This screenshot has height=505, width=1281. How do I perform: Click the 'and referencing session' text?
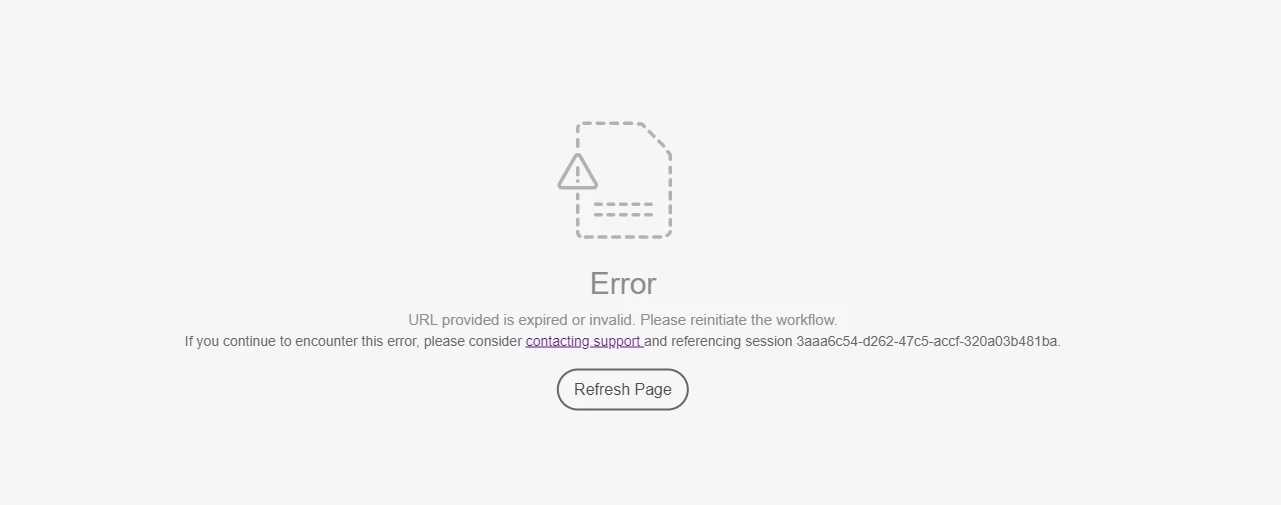[718, 341]
